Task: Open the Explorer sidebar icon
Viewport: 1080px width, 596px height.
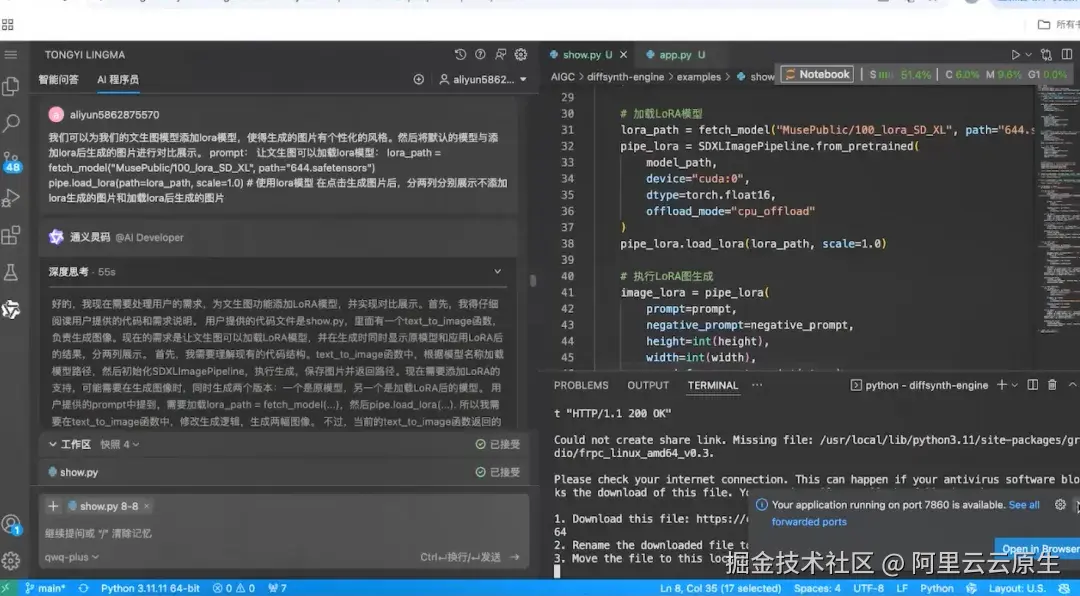Action: pos(12,86)
